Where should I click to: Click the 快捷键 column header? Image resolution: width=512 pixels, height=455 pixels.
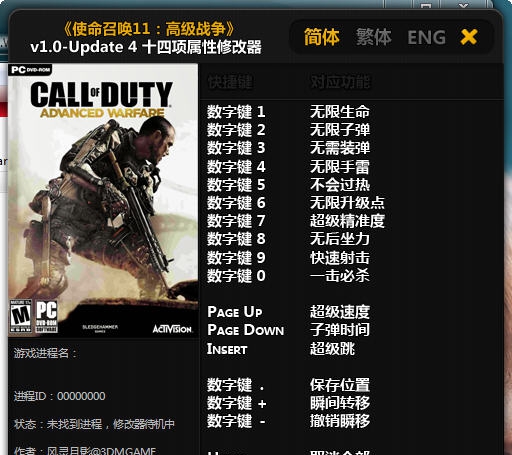(230, 82)
